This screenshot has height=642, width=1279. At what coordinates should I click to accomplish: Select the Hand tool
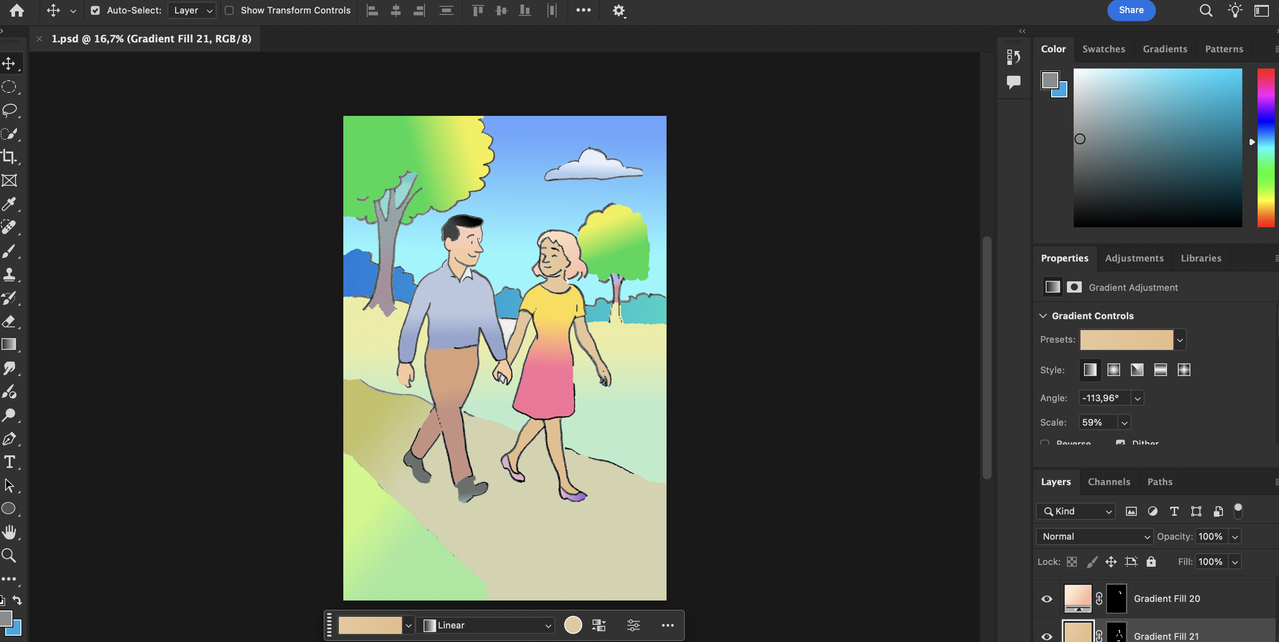(x=9, y=532)
